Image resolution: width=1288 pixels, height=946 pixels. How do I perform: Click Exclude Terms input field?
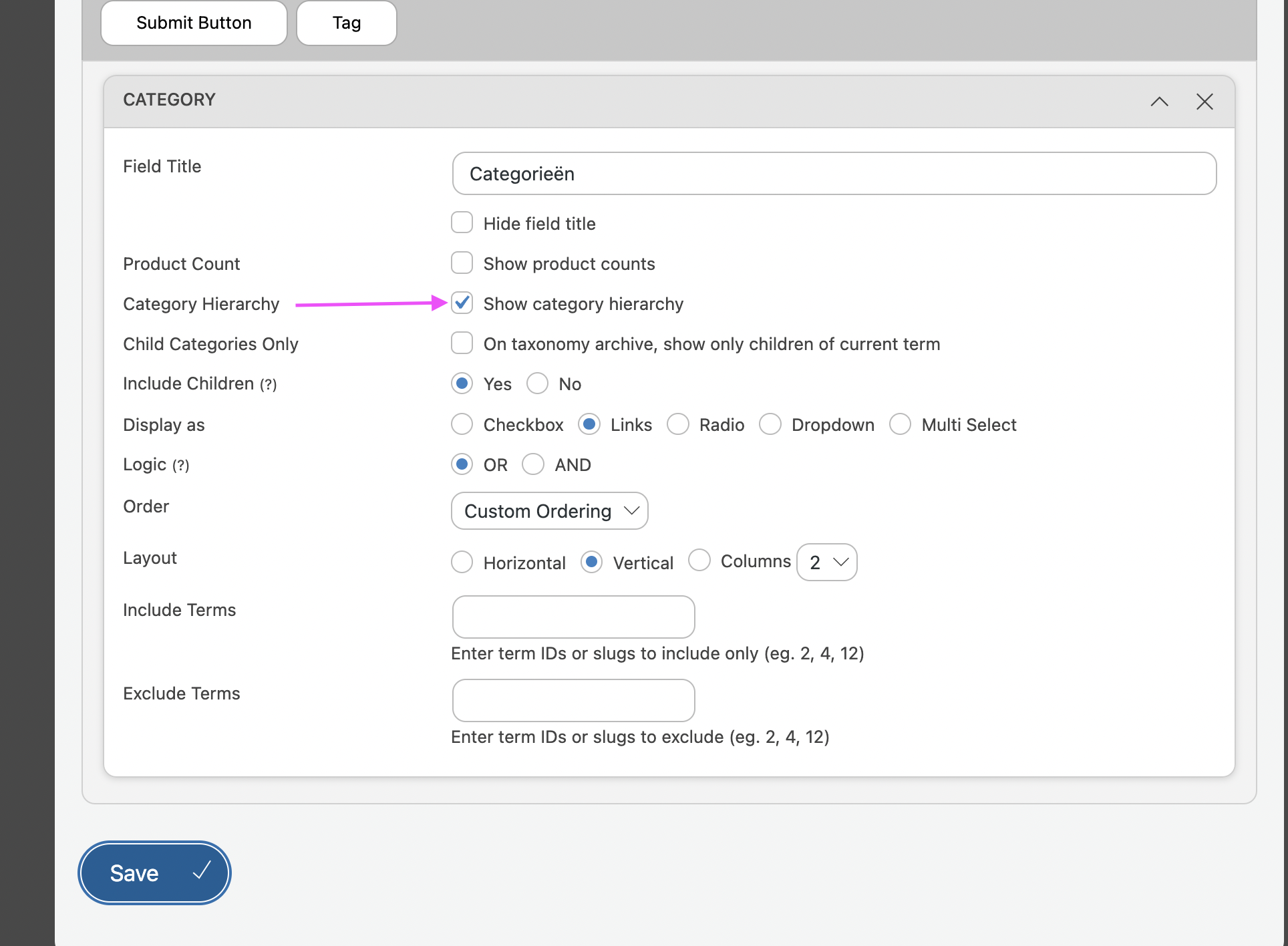click(574, 700)
